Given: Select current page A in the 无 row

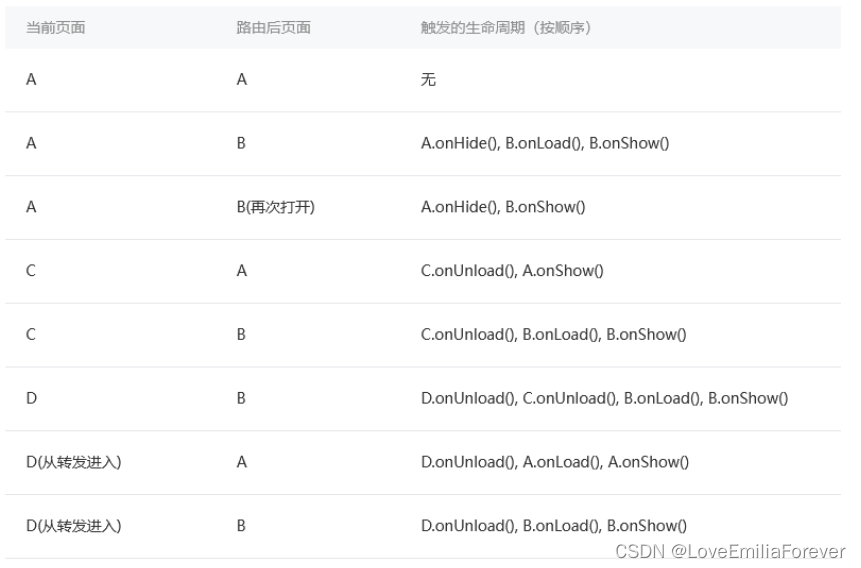Looking at the screenshot, I should pos(31,80).
